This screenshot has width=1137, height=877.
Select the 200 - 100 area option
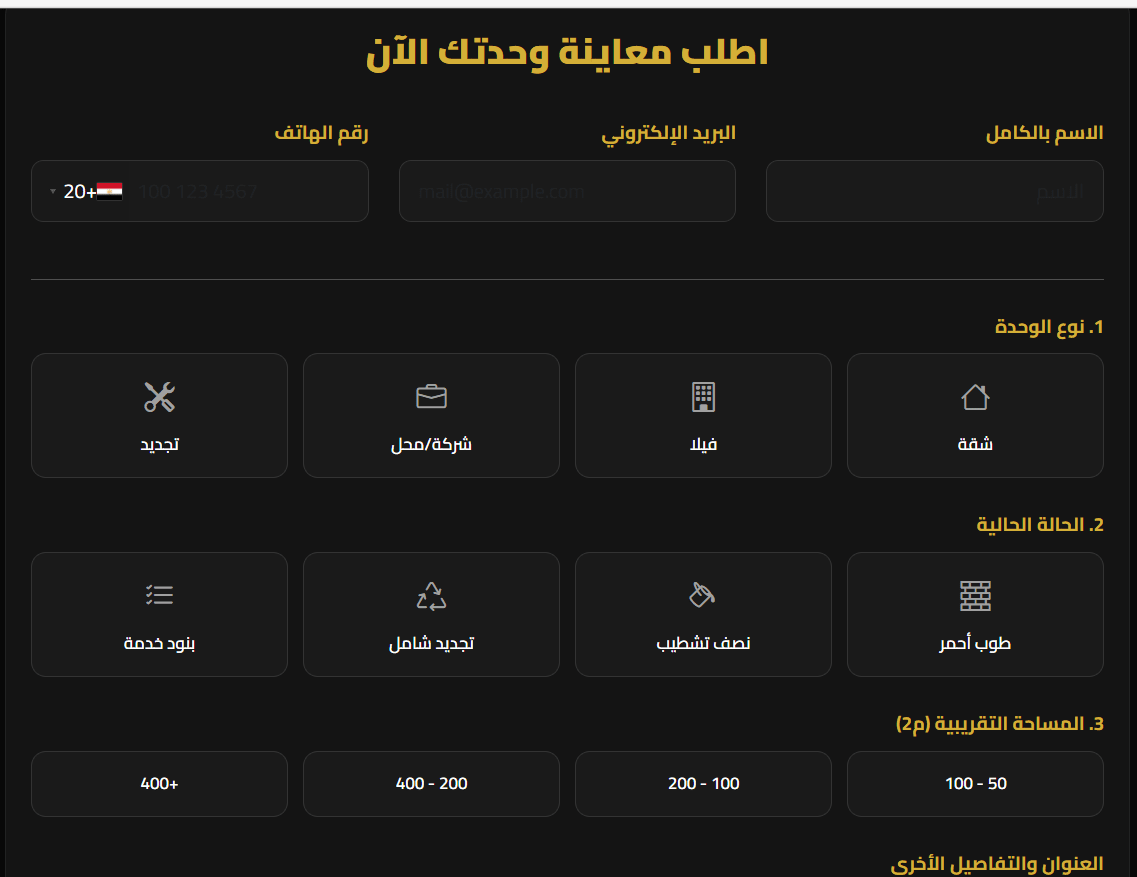tap(703, 784)
